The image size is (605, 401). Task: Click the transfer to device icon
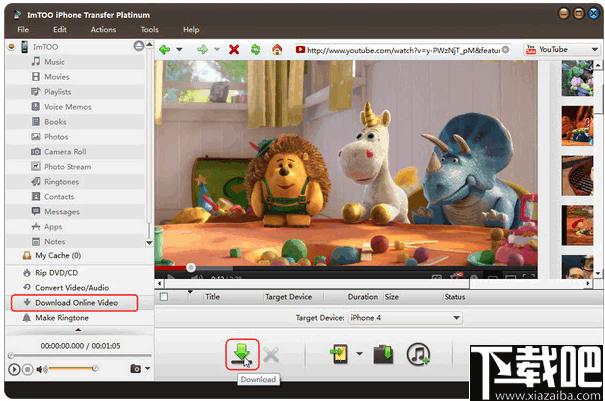point(340,354)
